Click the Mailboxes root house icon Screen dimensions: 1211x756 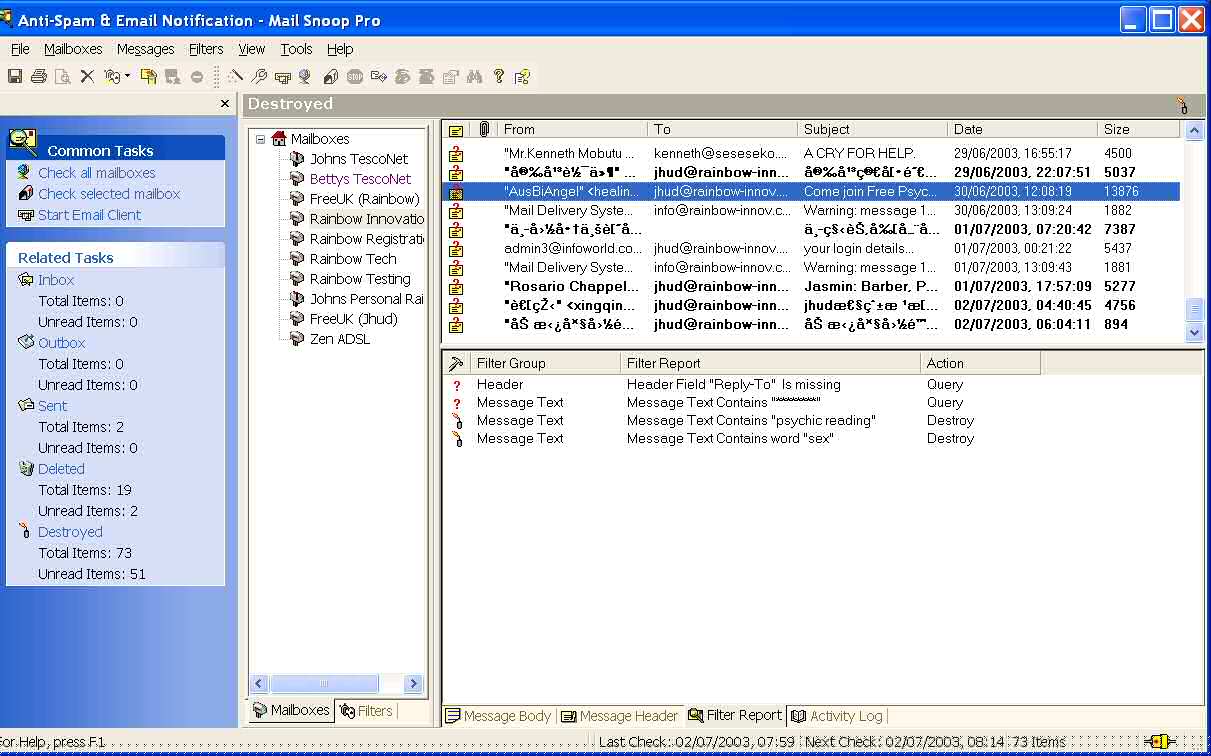279,139
